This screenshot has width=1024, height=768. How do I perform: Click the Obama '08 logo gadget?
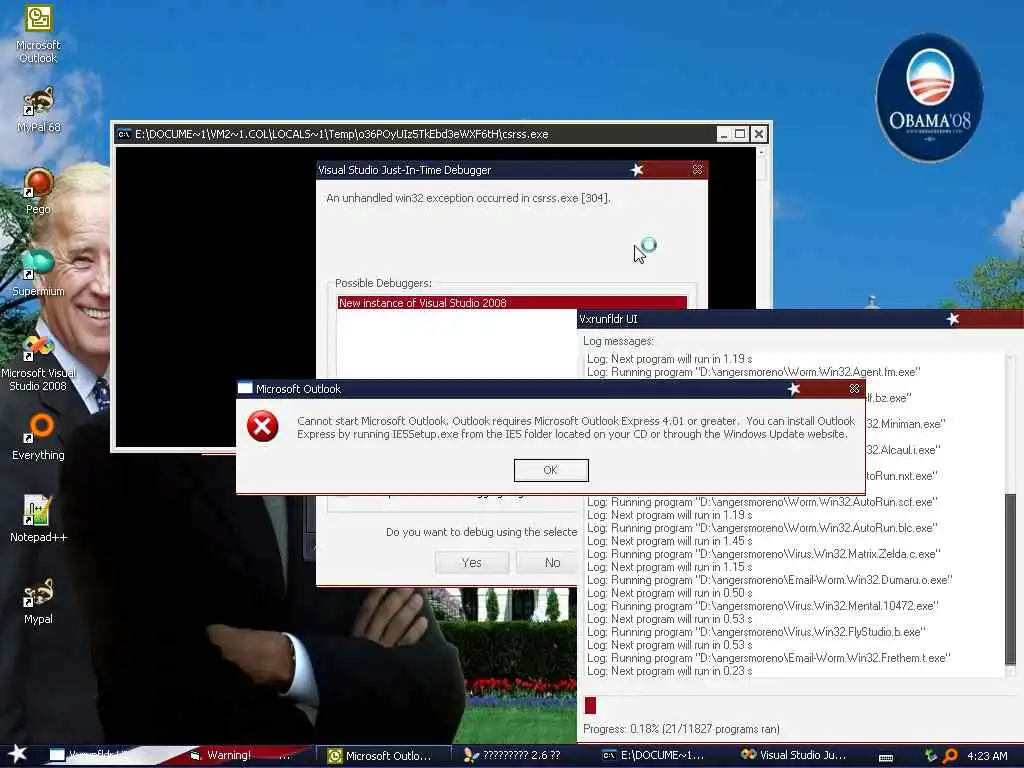(x=929, y=97)
